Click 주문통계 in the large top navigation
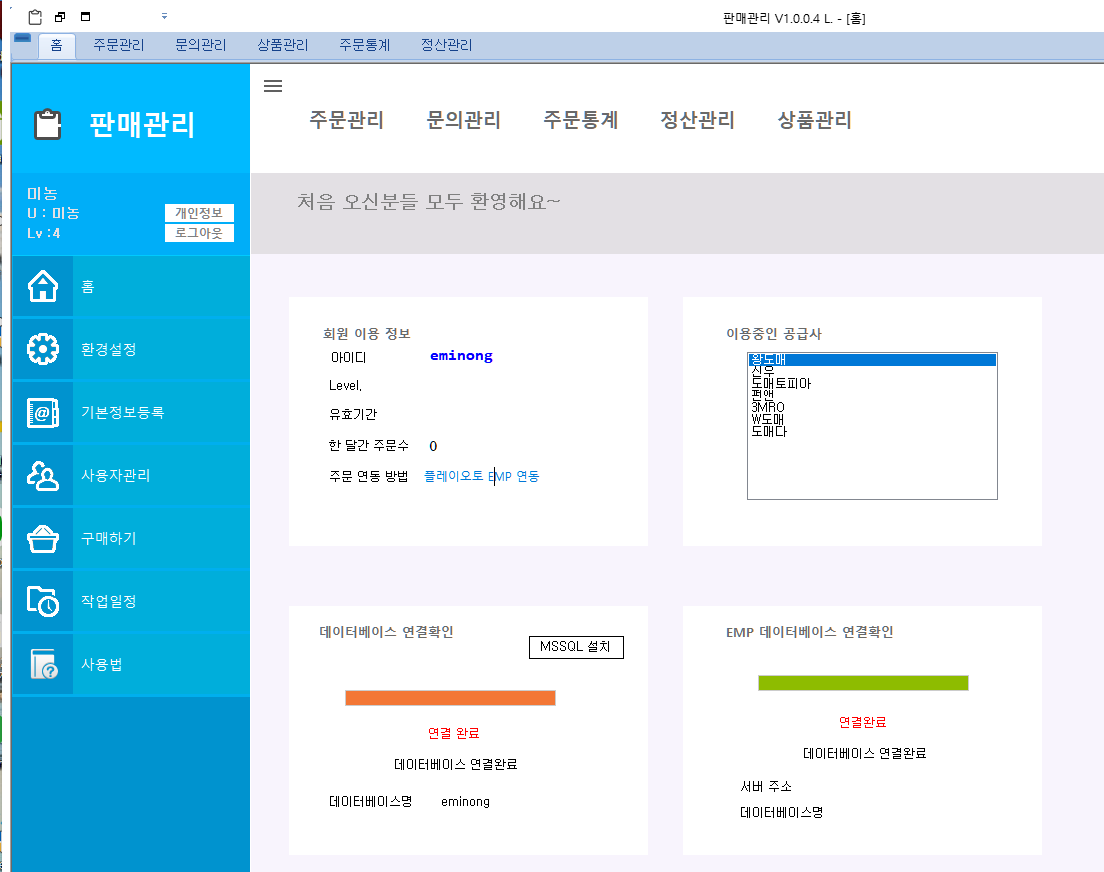 coord(581,120)
